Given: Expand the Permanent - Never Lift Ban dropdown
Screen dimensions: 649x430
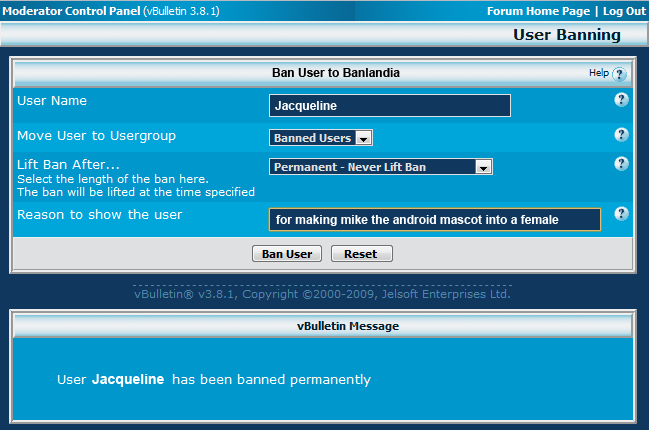Looking at the screenshot, I should (x=381, y=167).
